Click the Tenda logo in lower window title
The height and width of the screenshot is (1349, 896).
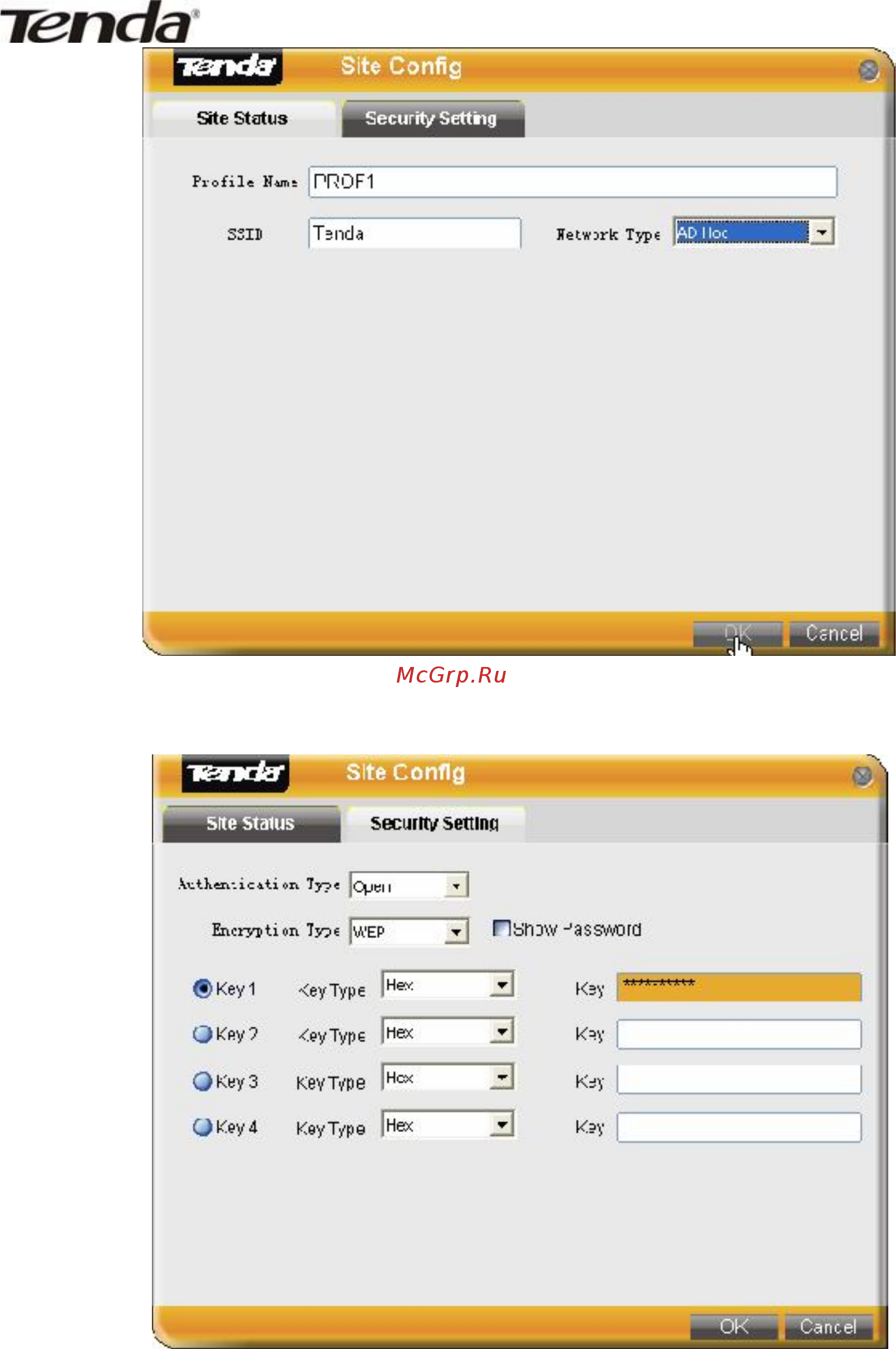[235, 773]
